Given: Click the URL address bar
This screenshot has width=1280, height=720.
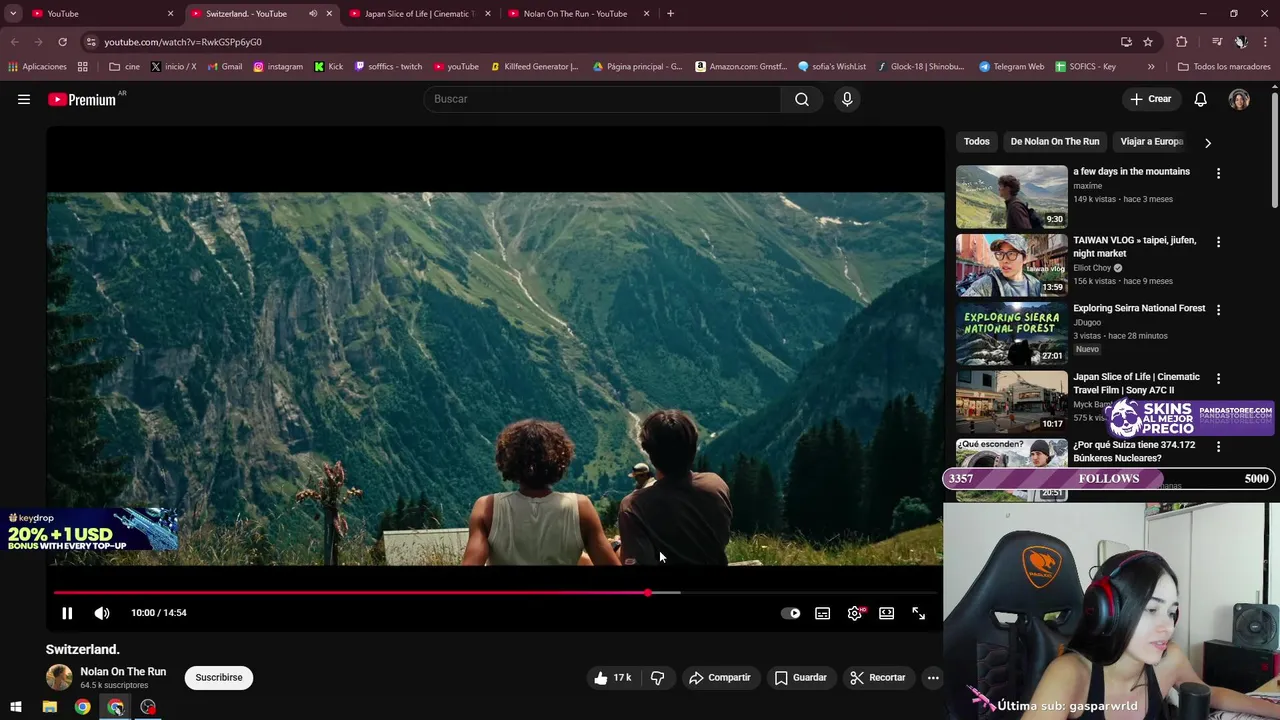Looking at the screenshot, I should [x=600, y=42].
